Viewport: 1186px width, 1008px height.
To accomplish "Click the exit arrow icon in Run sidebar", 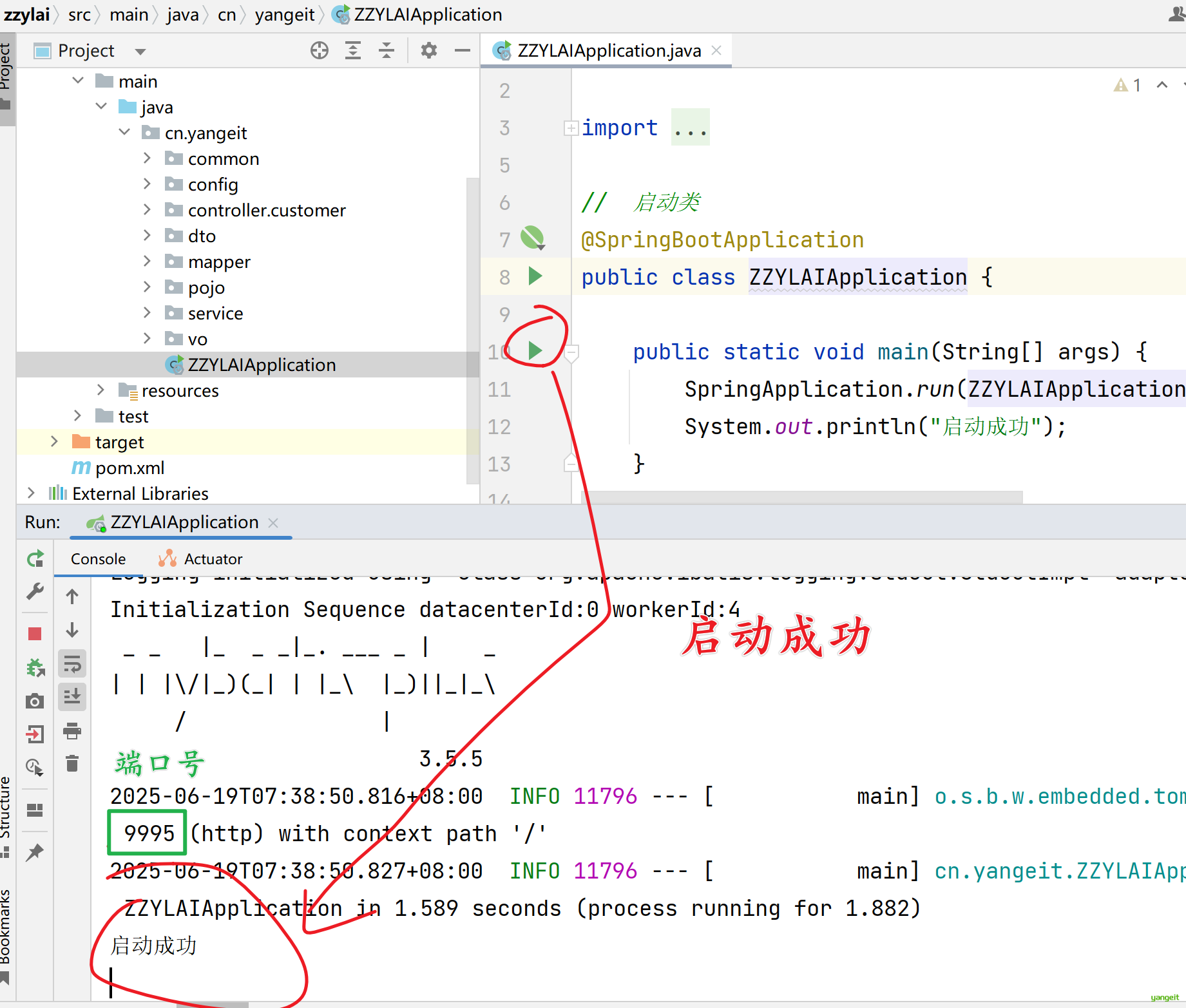I will (35, 734).
